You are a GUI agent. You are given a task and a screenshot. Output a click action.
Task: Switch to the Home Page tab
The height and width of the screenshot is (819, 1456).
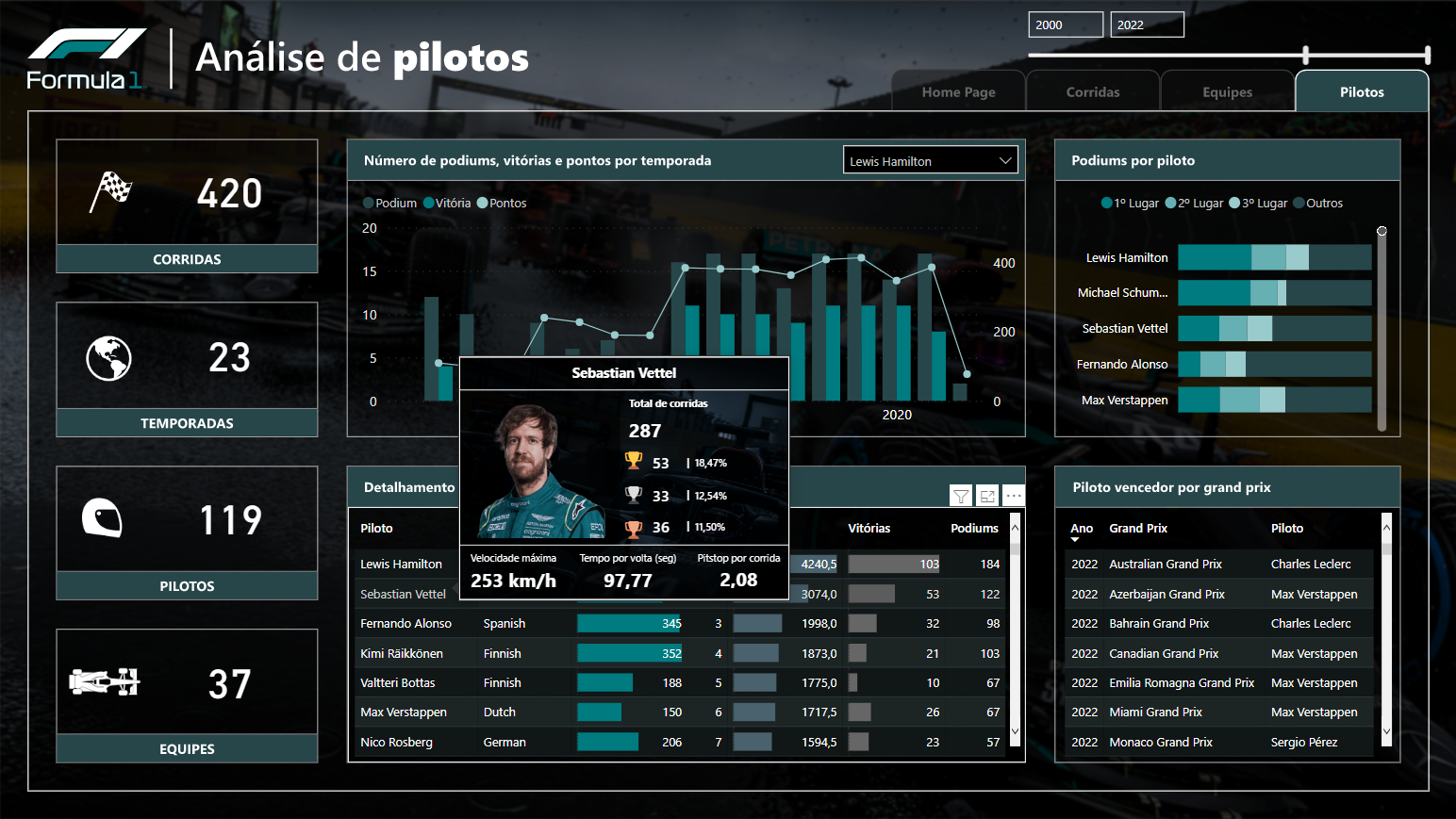[x=959, y=91]
